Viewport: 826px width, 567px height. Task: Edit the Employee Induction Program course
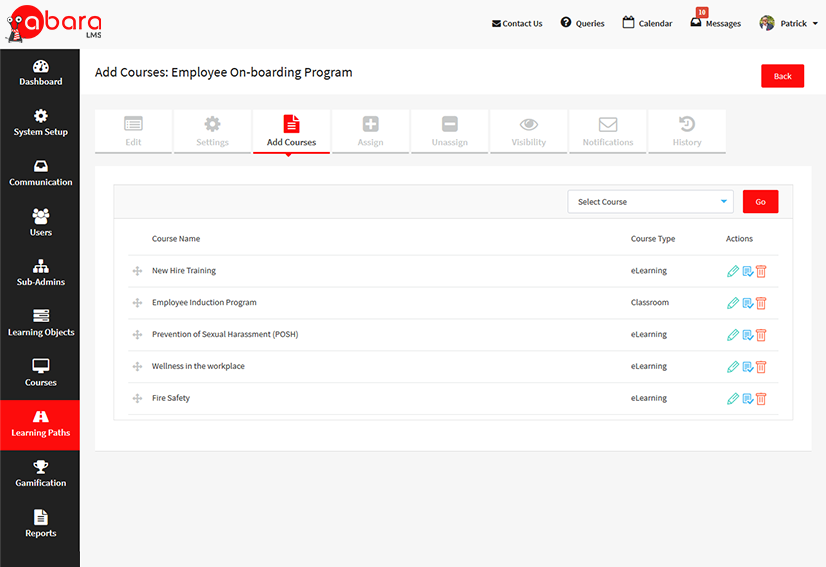click(733, 303)
